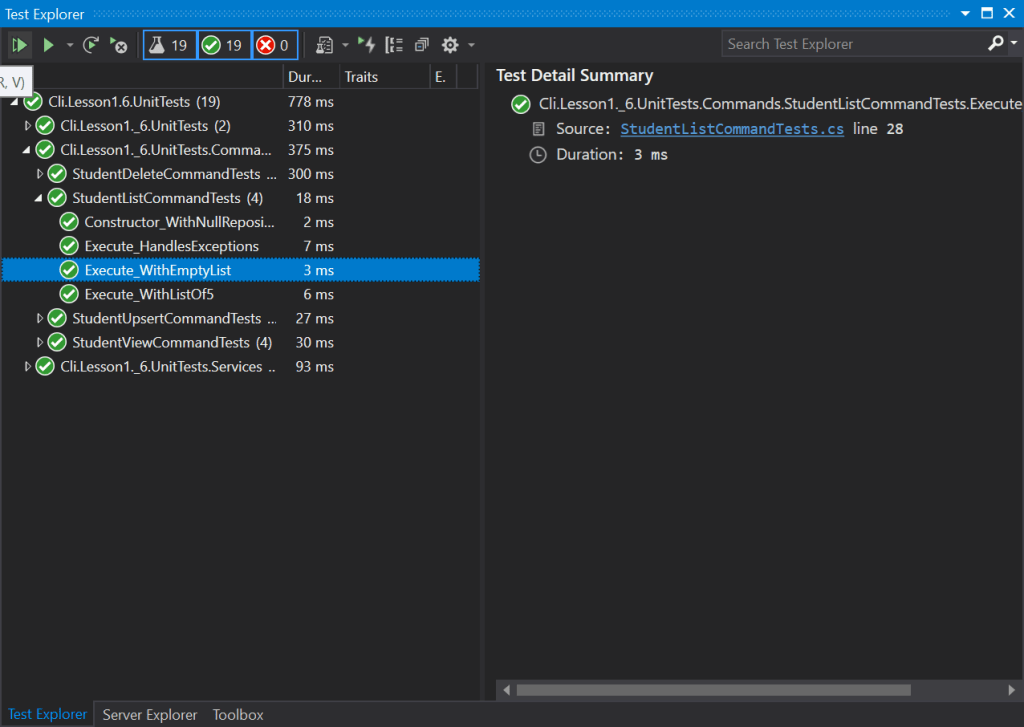Toggle the total tests filter showing 19
Image resolution: width=1024 pixels, height=727 pixels.
click(170, 45)
